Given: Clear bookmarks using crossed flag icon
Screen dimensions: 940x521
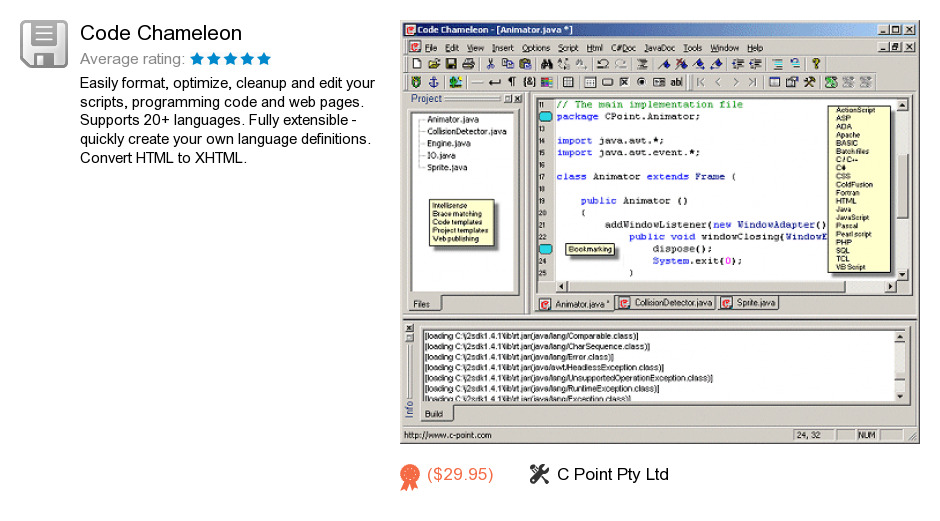Looking at the screenshot, I should [681, 64].
